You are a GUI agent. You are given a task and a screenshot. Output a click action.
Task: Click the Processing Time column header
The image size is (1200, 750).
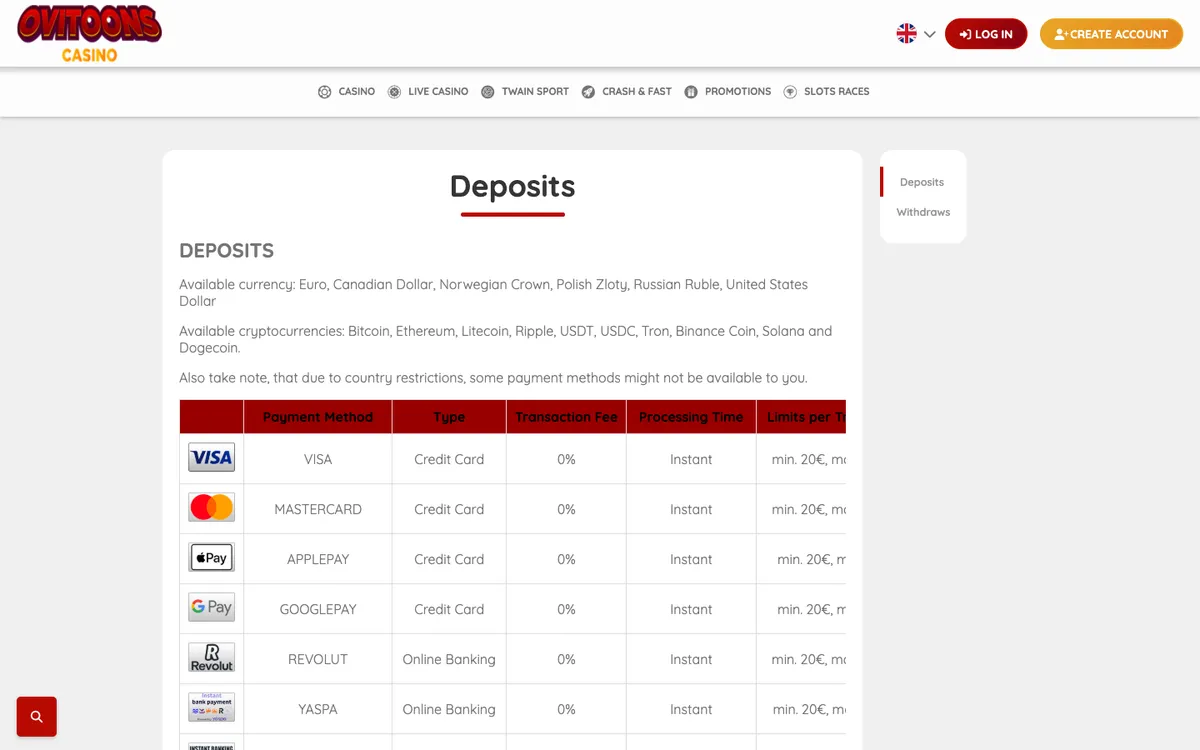click(691, 417)
